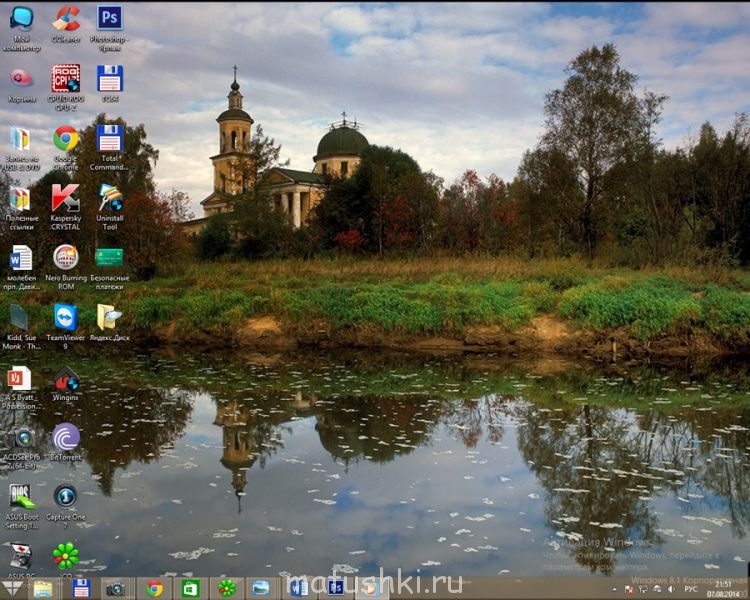Click the Nero Burning ROM icon
Image resolution: width=750 pixels, height=600 pixels.
point(66,257)
